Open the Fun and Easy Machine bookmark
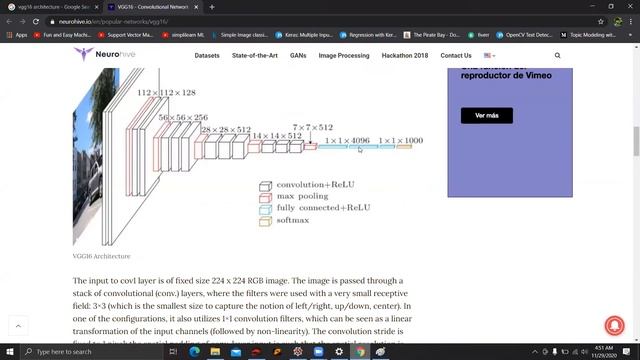 click(x=62, y=35)
